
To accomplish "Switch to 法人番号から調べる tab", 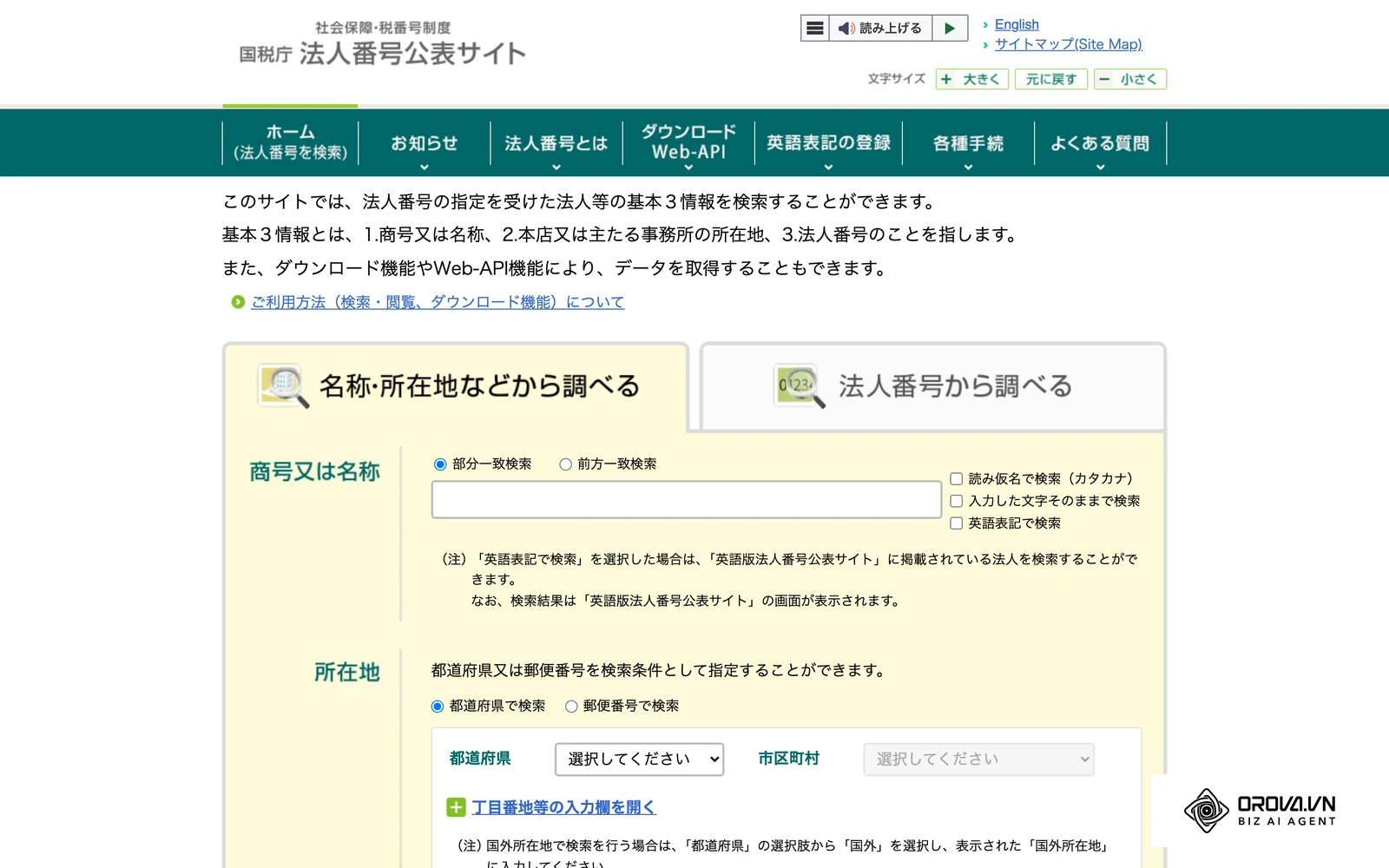I will (932, 386).
